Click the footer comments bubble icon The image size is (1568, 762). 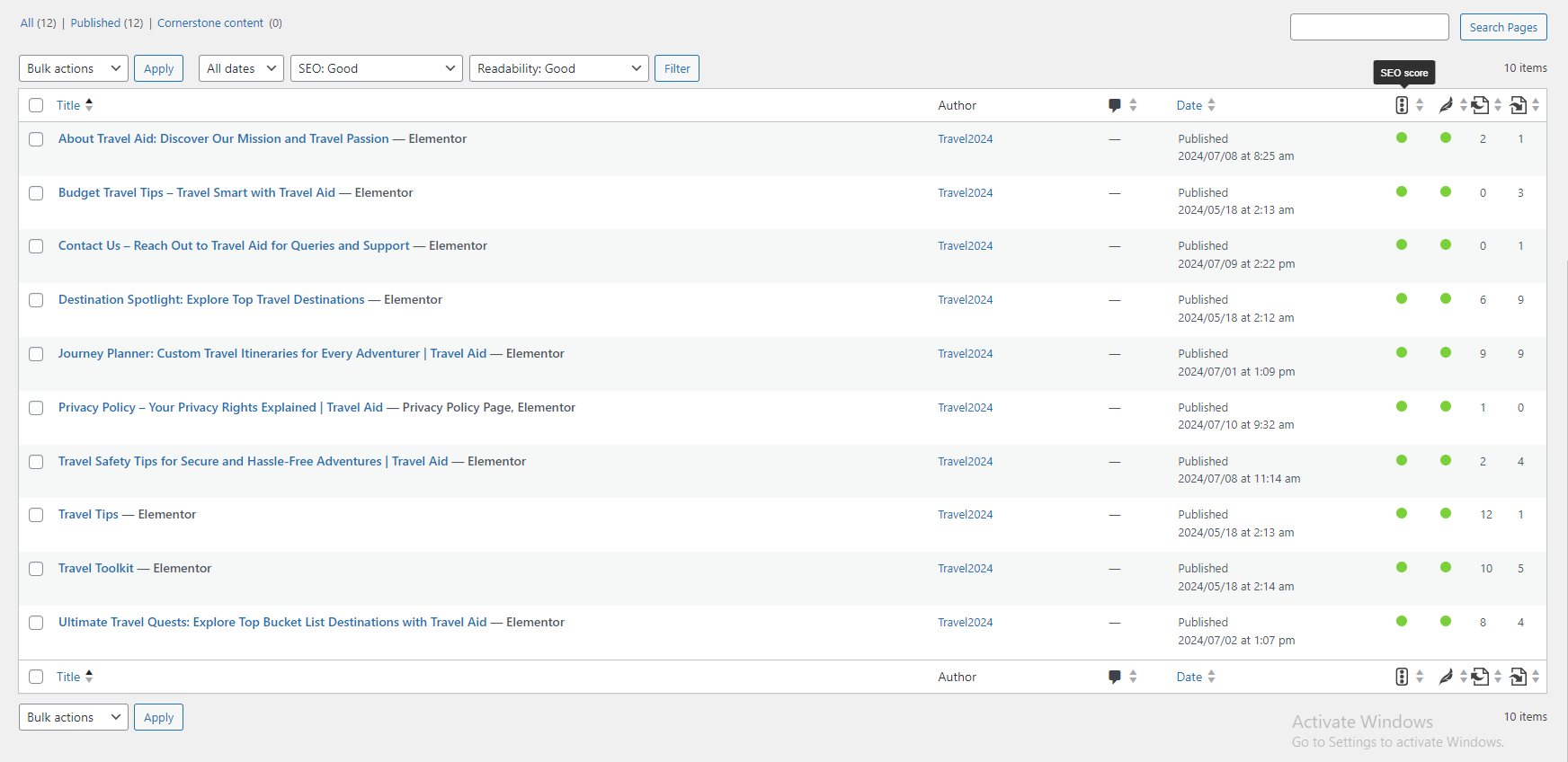[1115, 677]
